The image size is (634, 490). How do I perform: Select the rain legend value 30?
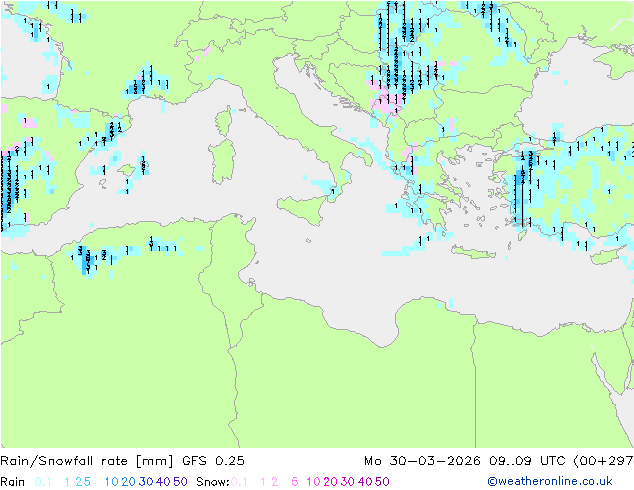coord(146,482)
